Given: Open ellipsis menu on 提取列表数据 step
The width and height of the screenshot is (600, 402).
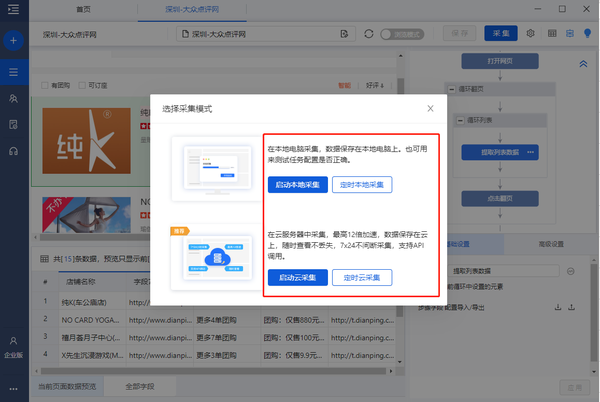Looking at the screenshot, I should [530, 152].
